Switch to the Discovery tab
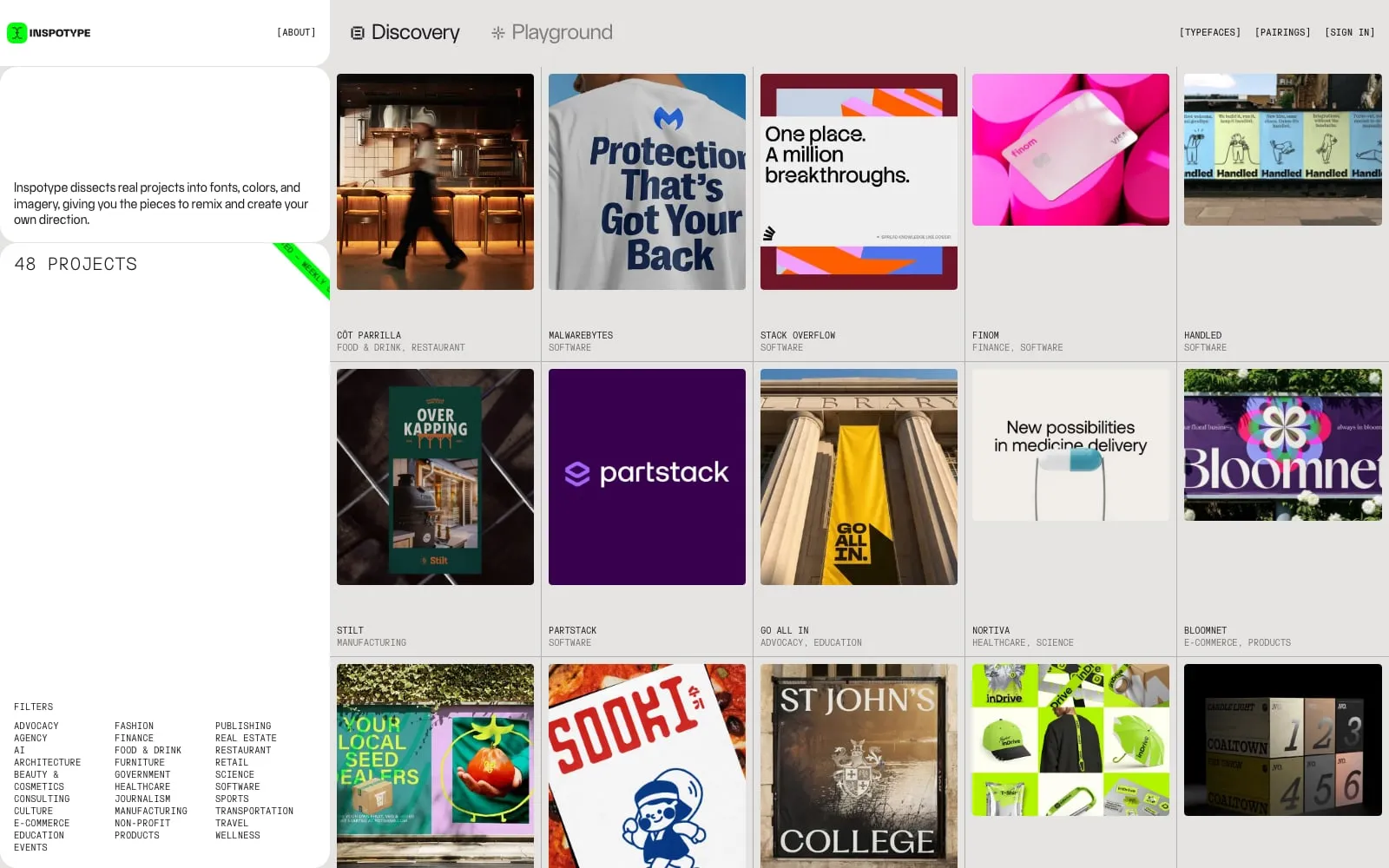Viewport: 1389px width, 868px height. [405, 32]
